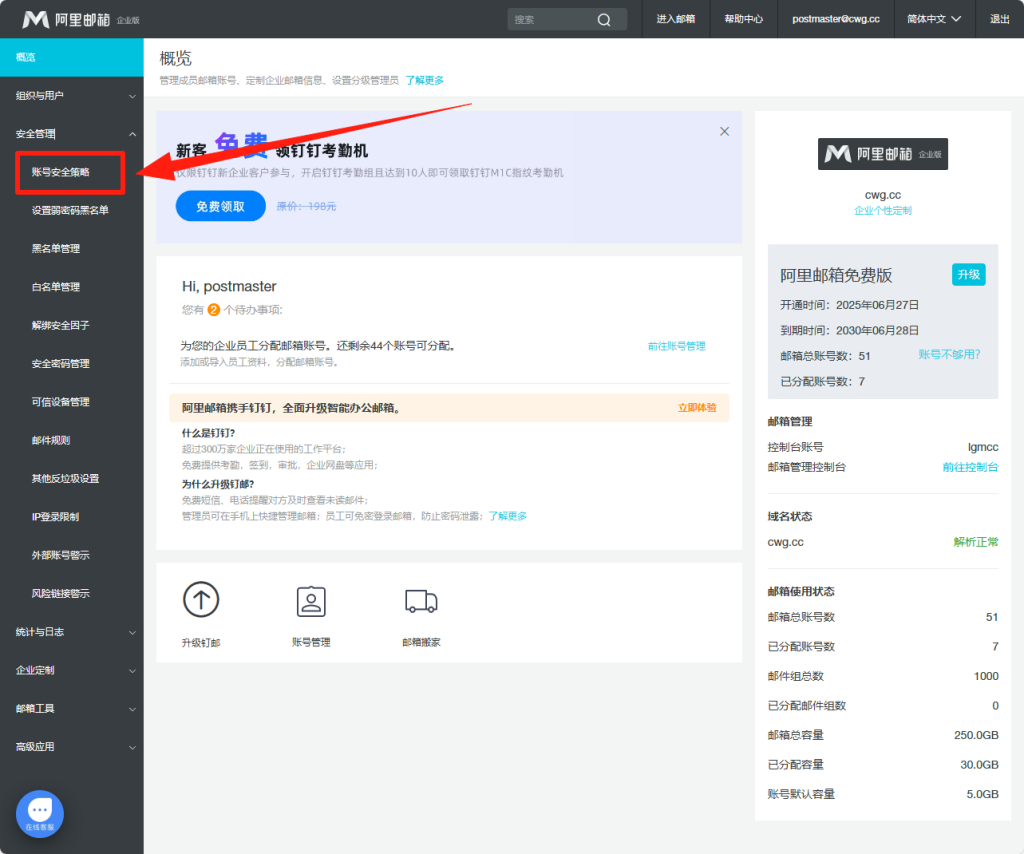Click the 免费领取 button
The width and height of the screenshot is (1024, 854).
pos(220,206)
